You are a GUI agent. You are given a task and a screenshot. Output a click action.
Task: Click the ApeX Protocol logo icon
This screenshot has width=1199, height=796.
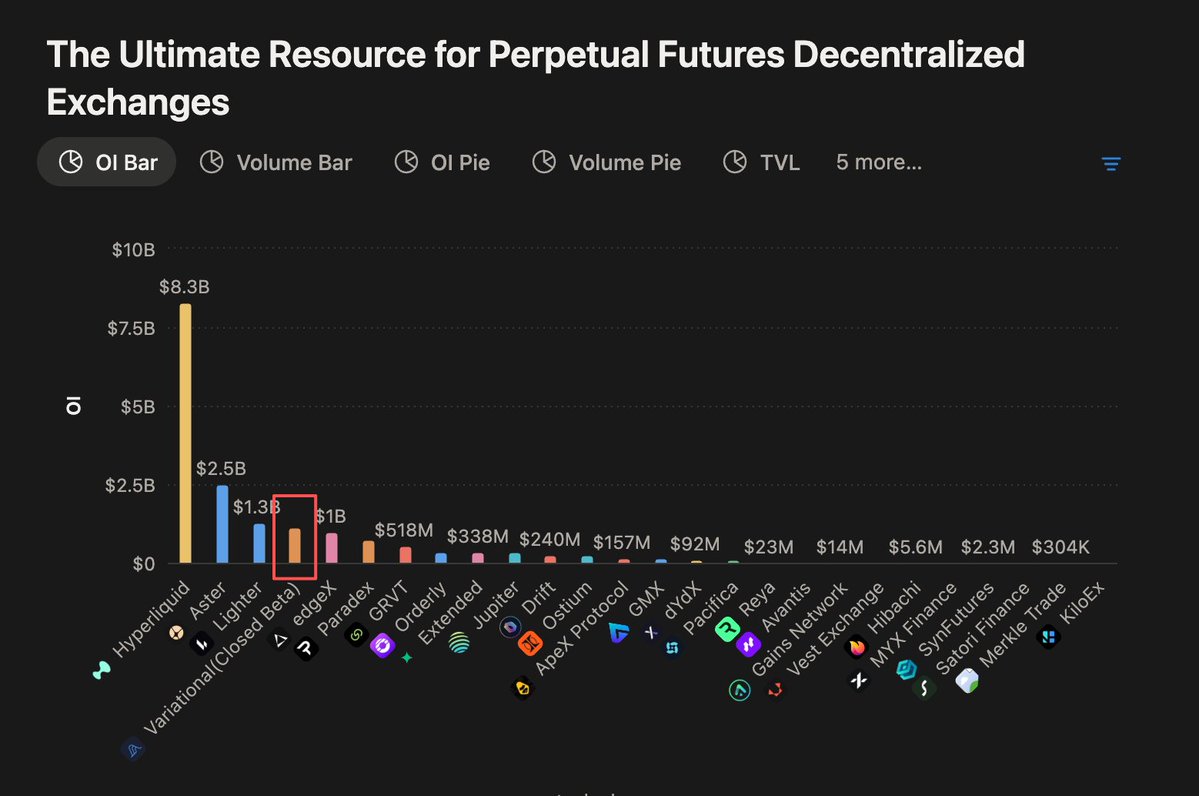pos(521,687)
